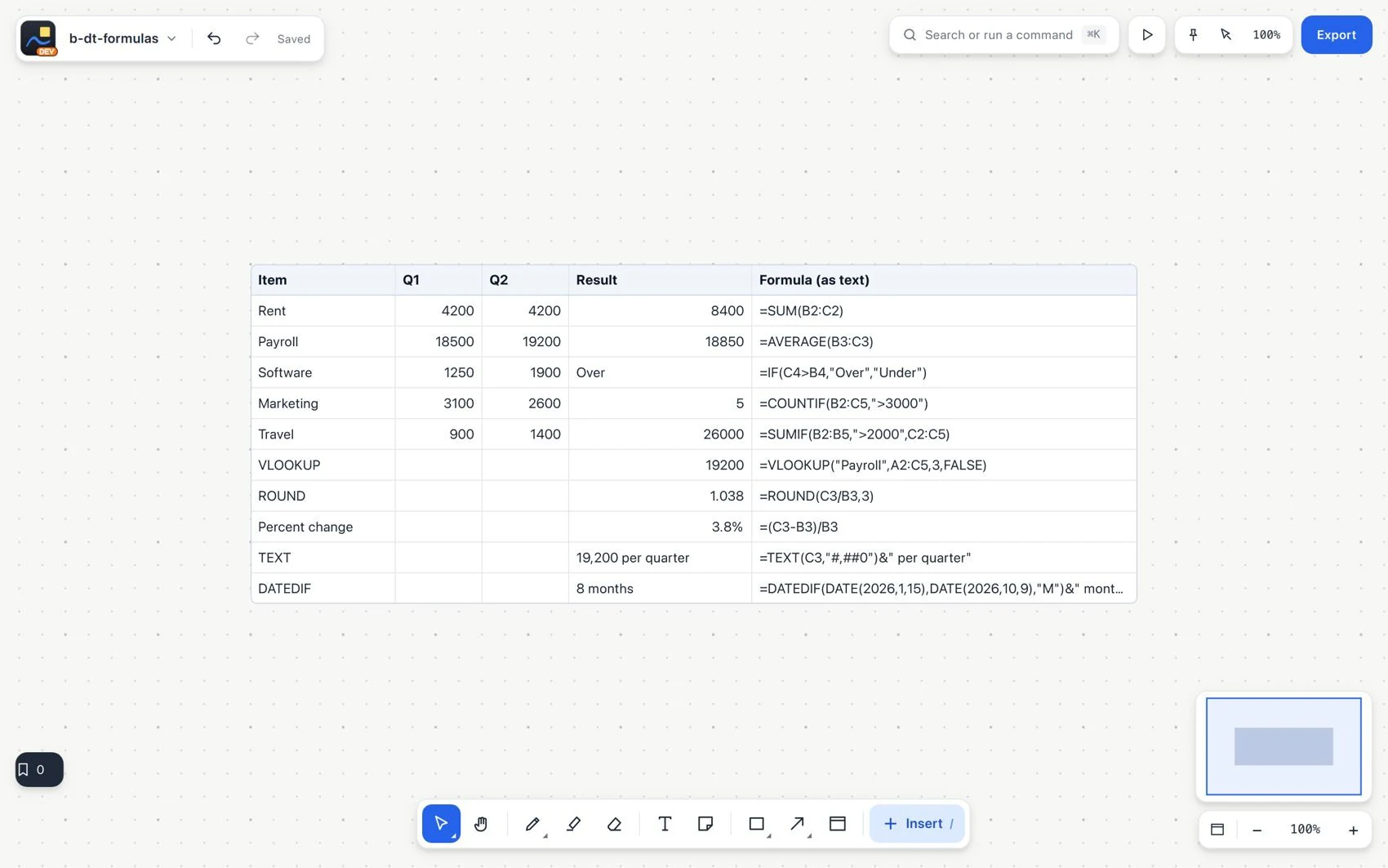The height and width of the screenshot is (868, 1388).
Task: Click the pin icon in the top toolbar
Action: (x=1193, y=35)
